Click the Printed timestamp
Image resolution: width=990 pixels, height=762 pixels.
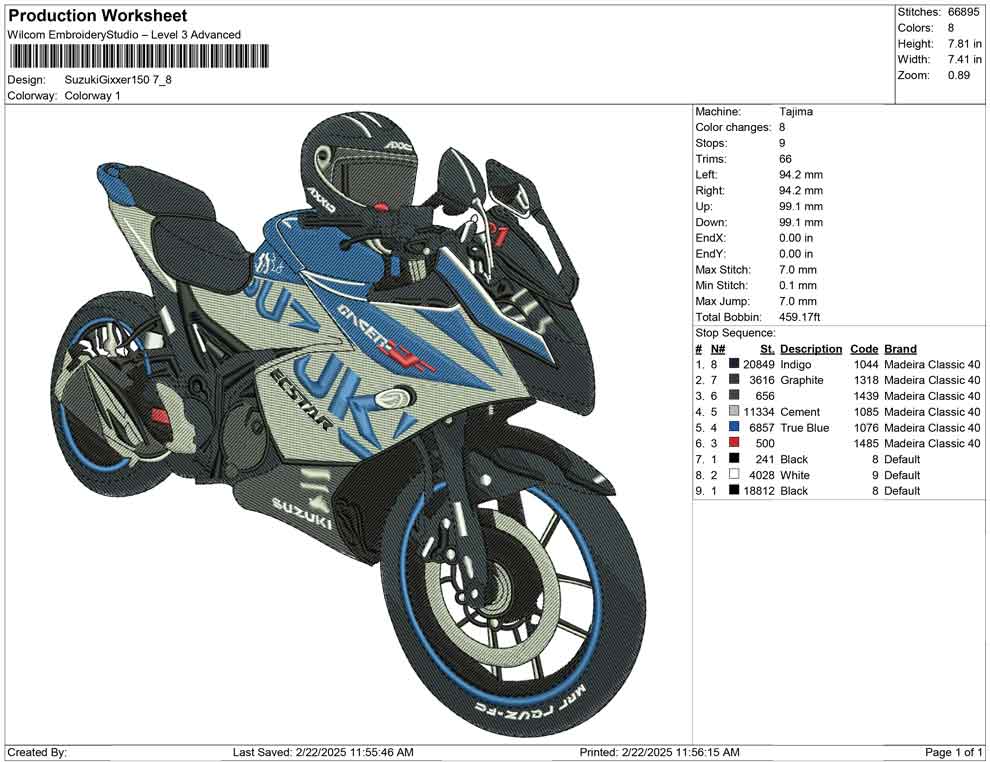coord(659,752)
